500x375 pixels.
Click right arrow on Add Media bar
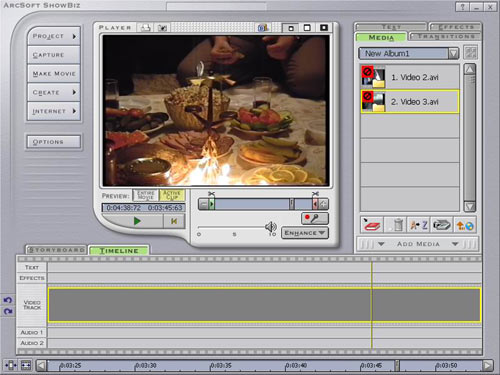[x=455, y=244]
